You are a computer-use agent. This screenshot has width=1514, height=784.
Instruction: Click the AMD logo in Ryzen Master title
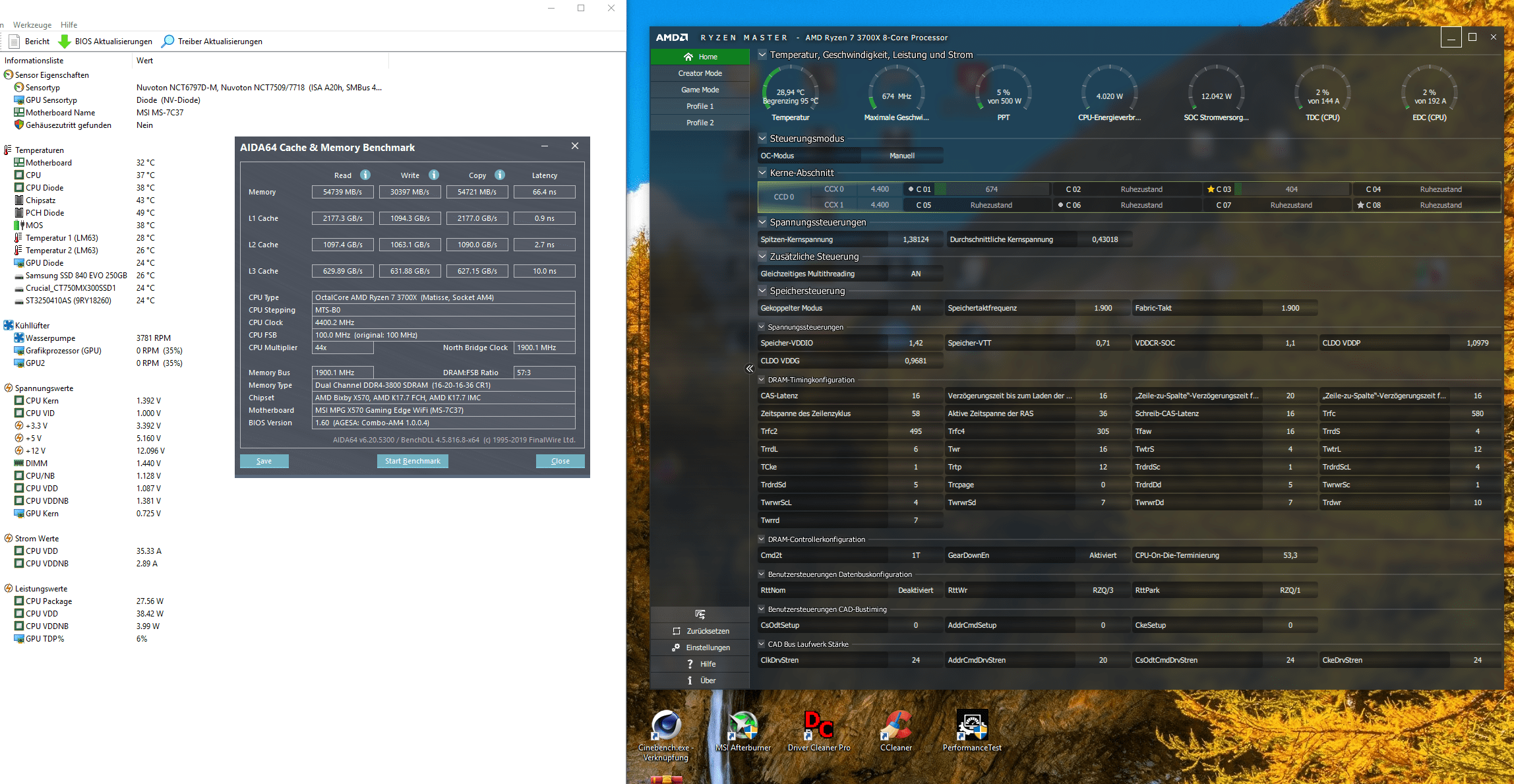tap(672, 38)
